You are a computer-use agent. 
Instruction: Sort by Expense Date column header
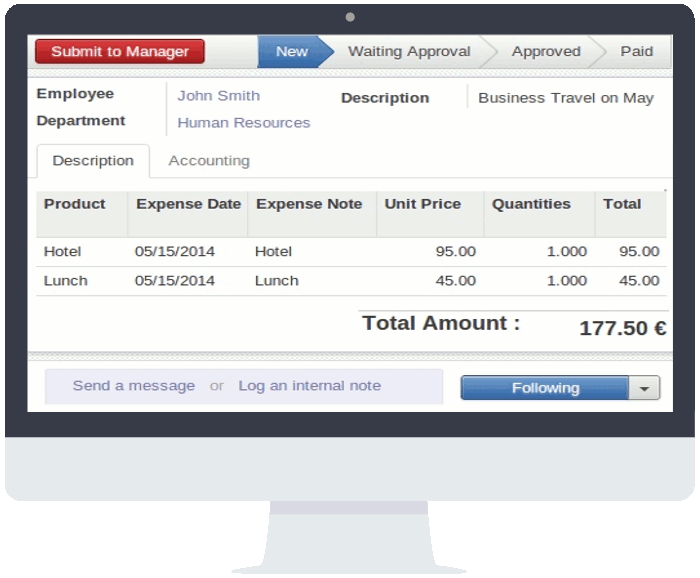point(188,204)
